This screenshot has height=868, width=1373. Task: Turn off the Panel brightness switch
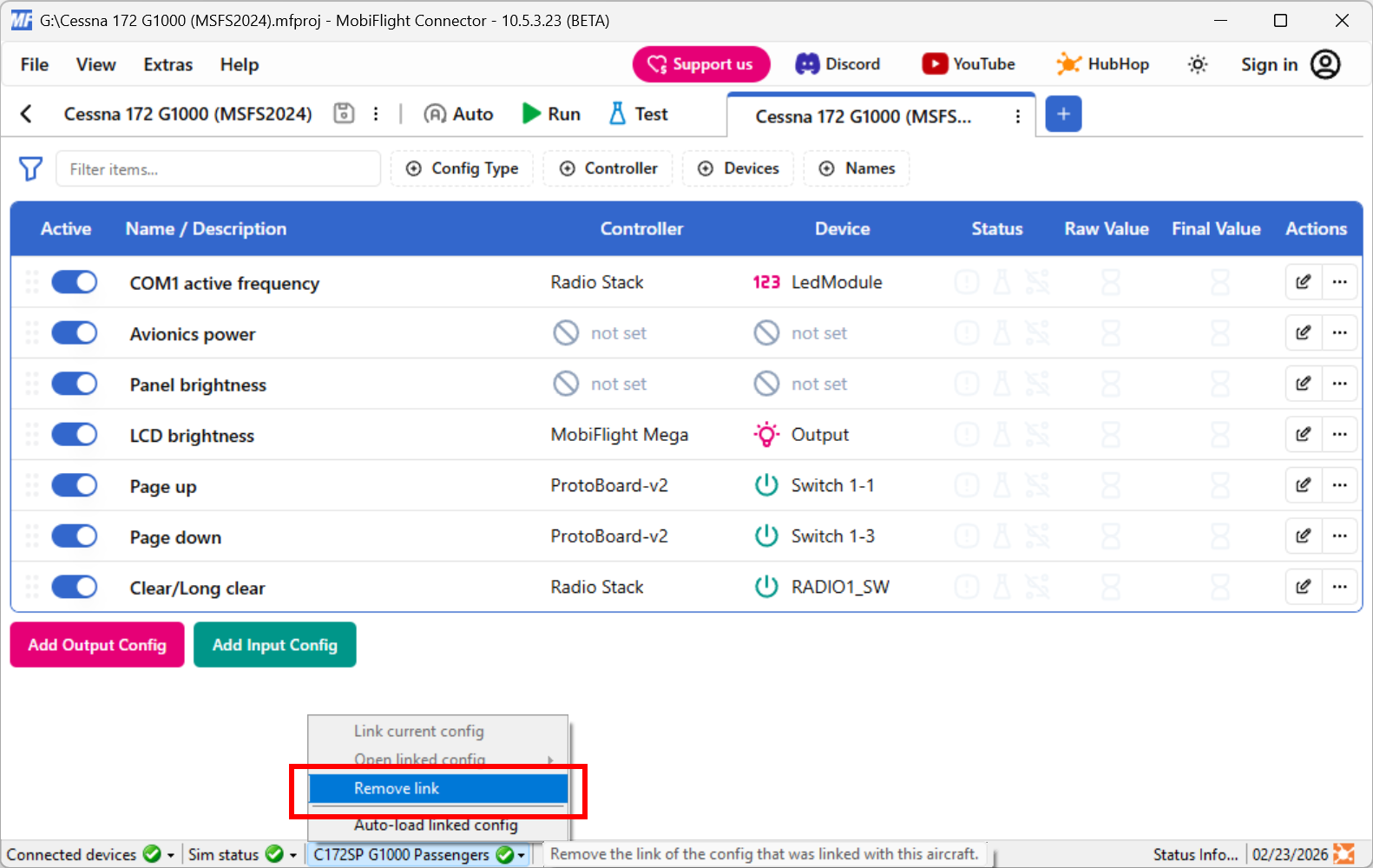(x=74, y=384)
